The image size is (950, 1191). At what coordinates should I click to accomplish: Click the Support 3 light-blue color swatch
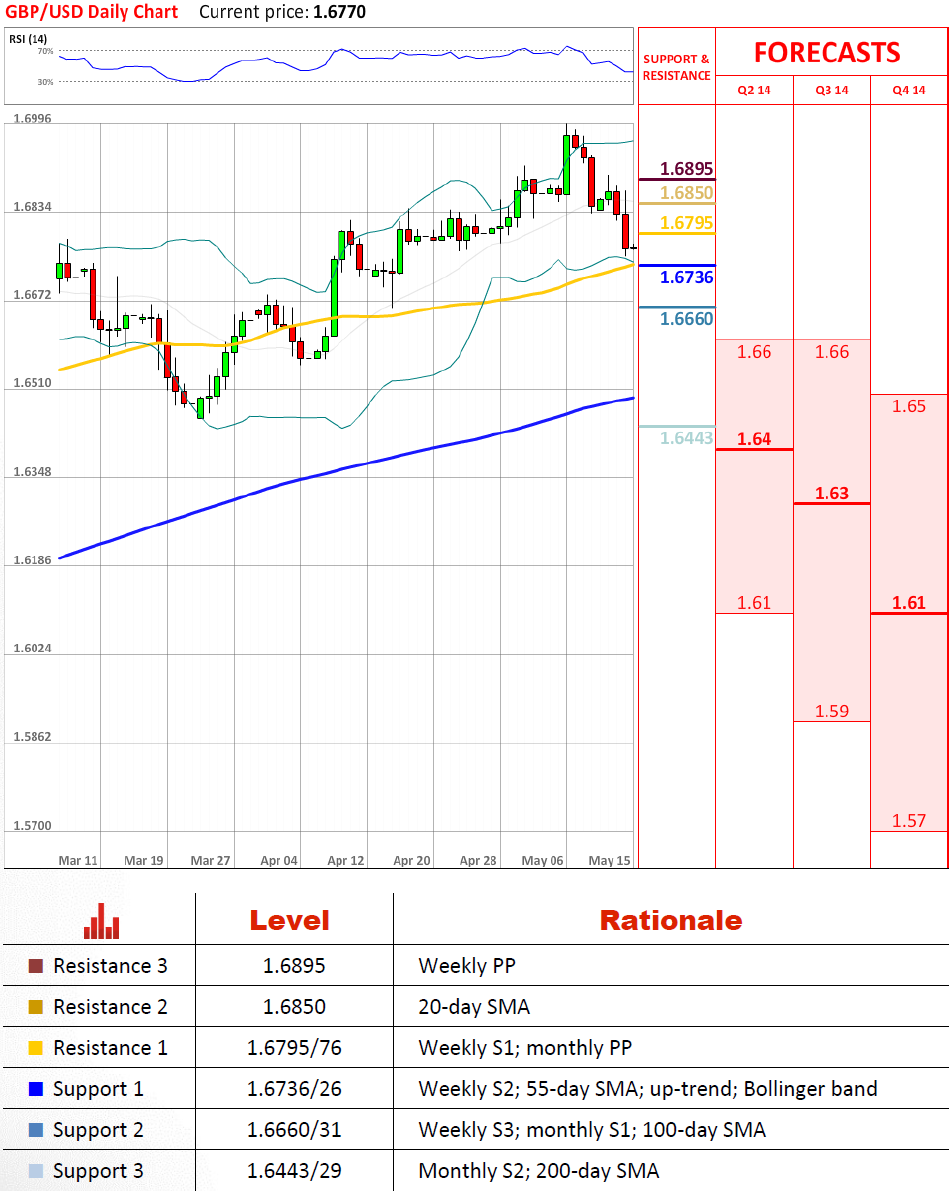[36, 1171]
